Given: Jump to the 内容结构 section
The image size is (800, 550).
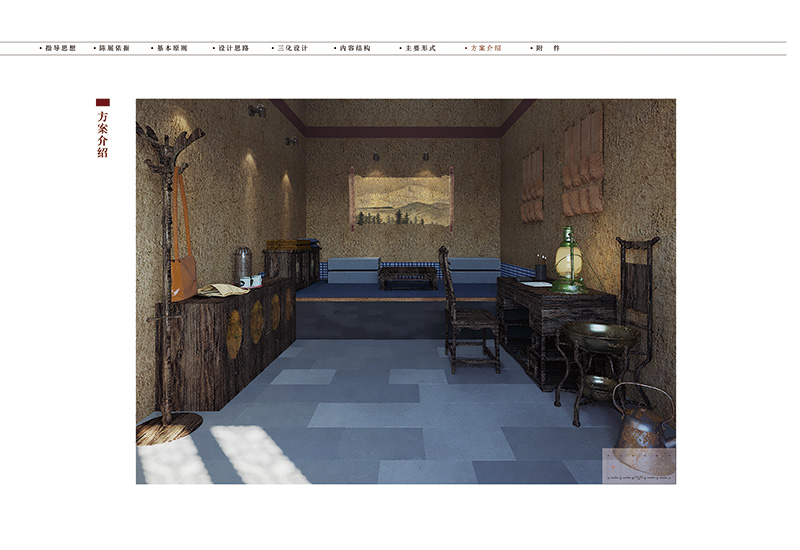Looking at the screenshot, I should pyautogui.click(x=354, y=48).
